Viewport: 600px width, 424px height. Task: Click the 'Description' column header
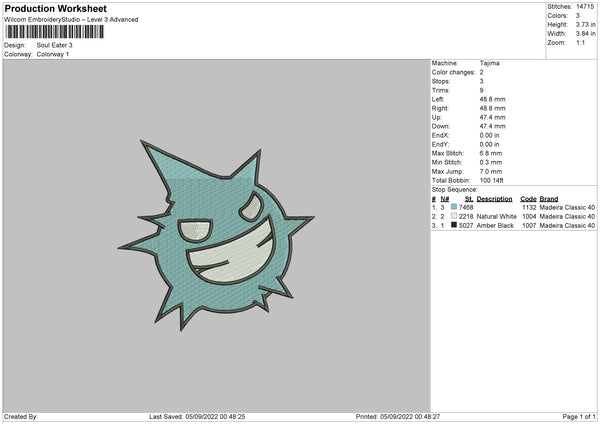coord(494,199)
